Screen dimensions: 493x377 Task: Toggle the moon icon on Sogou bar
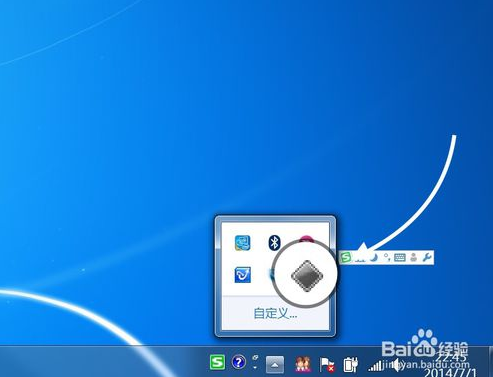click(x=374, y=257)
